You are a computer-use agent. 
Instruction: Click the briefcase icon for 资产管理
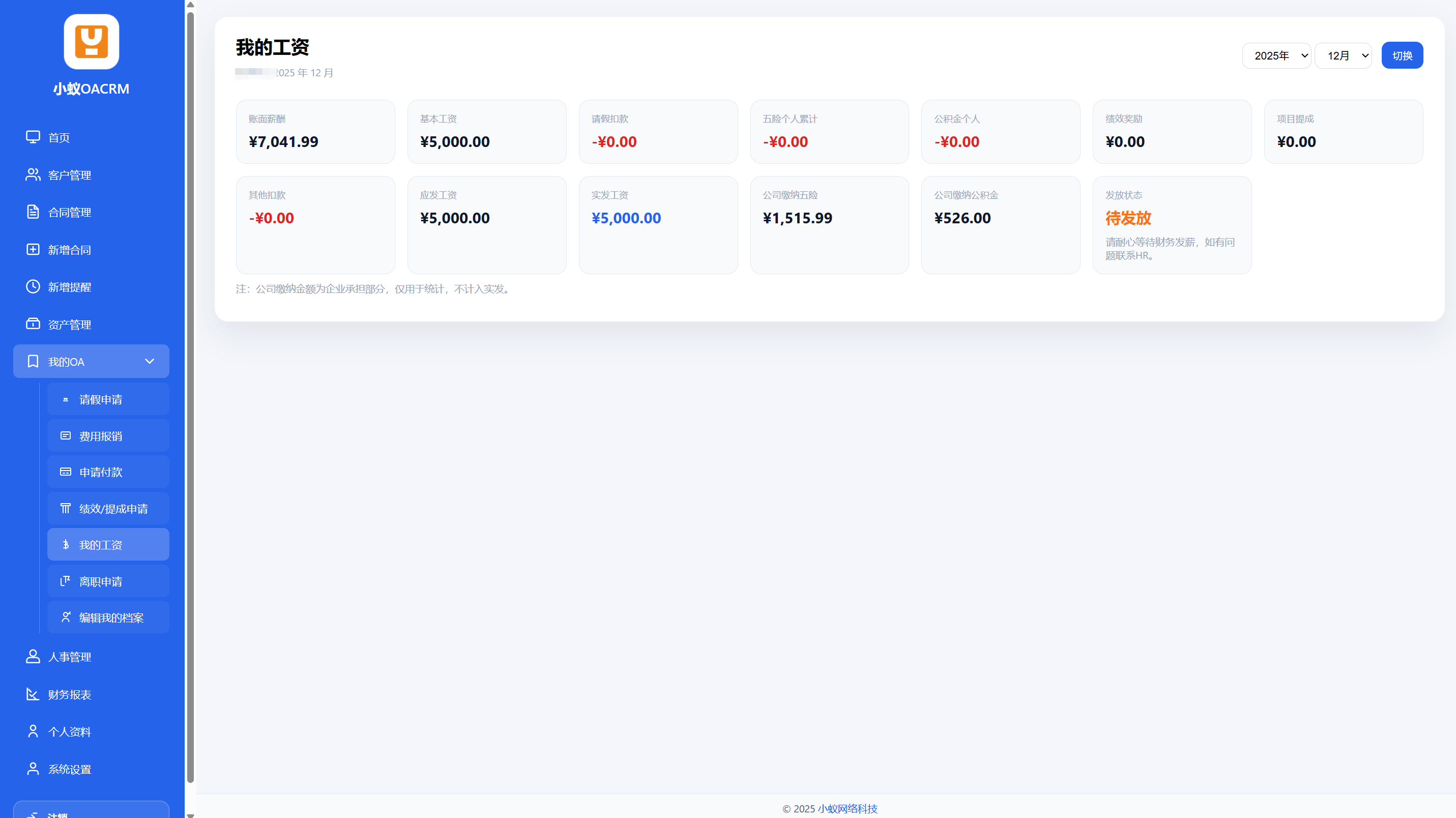[x=33, y=324]
